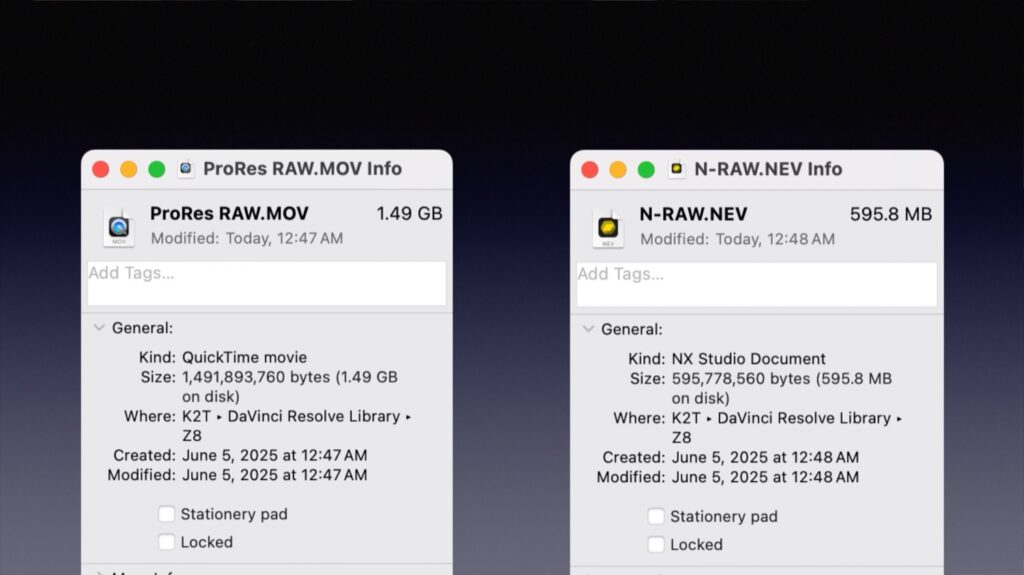Minimize the ProRes RAW.MOV Info window

click(x=129, y=169)
